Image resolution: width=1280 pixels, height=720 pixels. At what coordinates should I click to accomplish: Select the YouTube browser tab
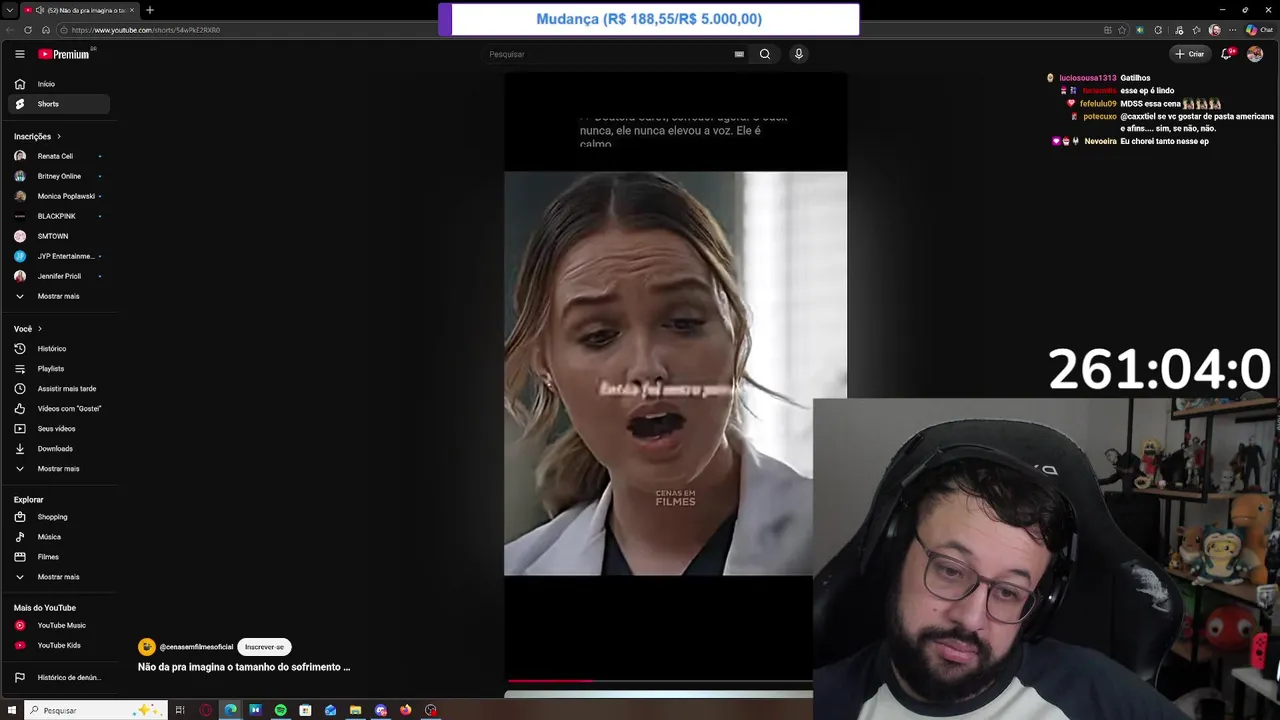(81, 10)
